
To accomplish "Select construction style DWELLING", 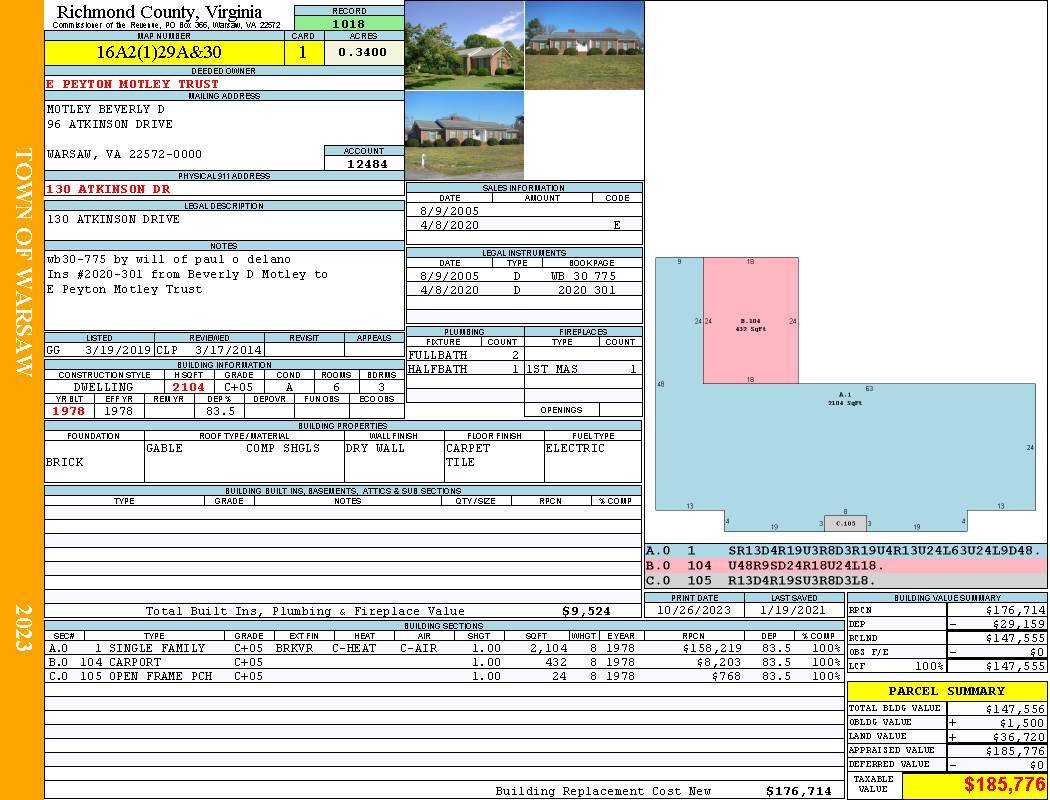I will pyautogui.click(x=103, y=387).
